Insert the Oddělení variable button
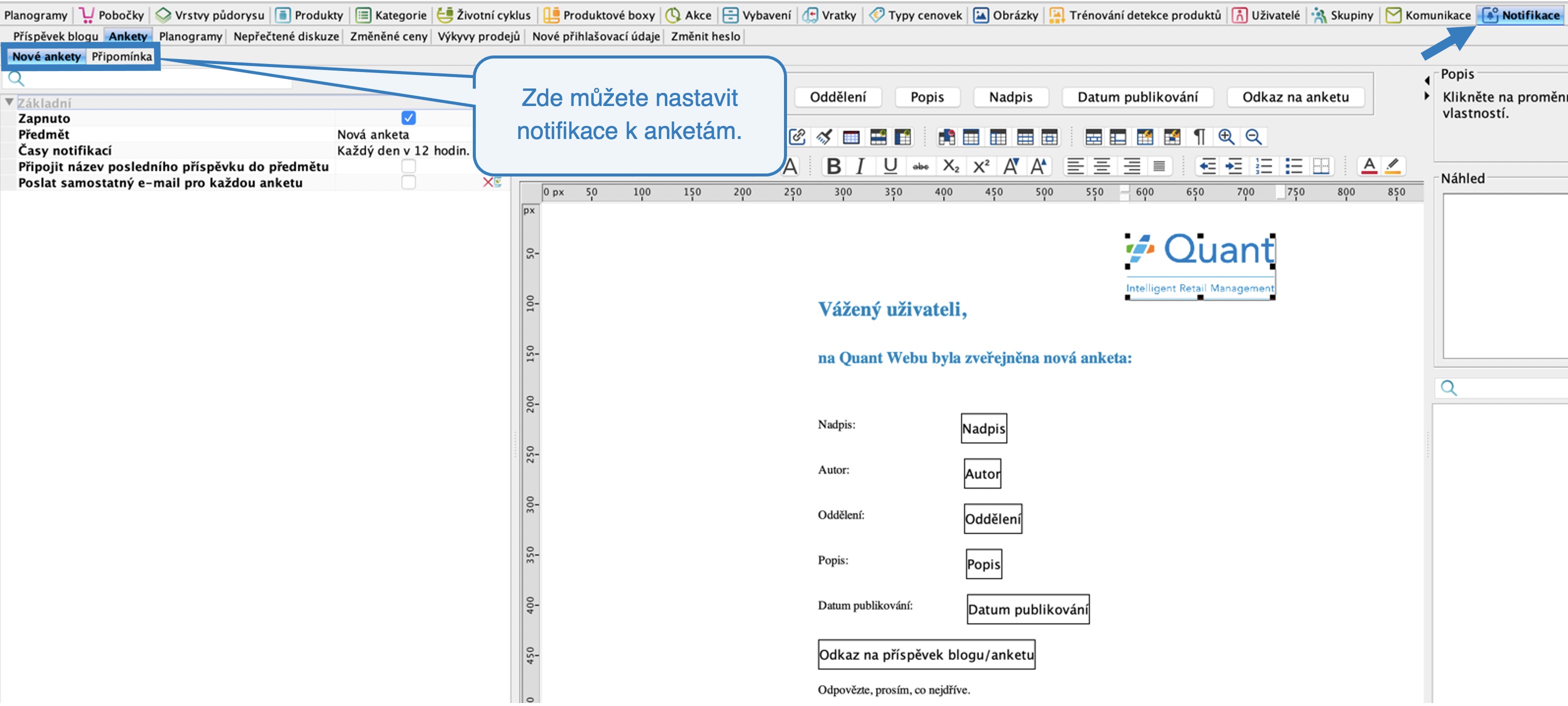Screen dimensions: 1568x706 click(838, 97)
